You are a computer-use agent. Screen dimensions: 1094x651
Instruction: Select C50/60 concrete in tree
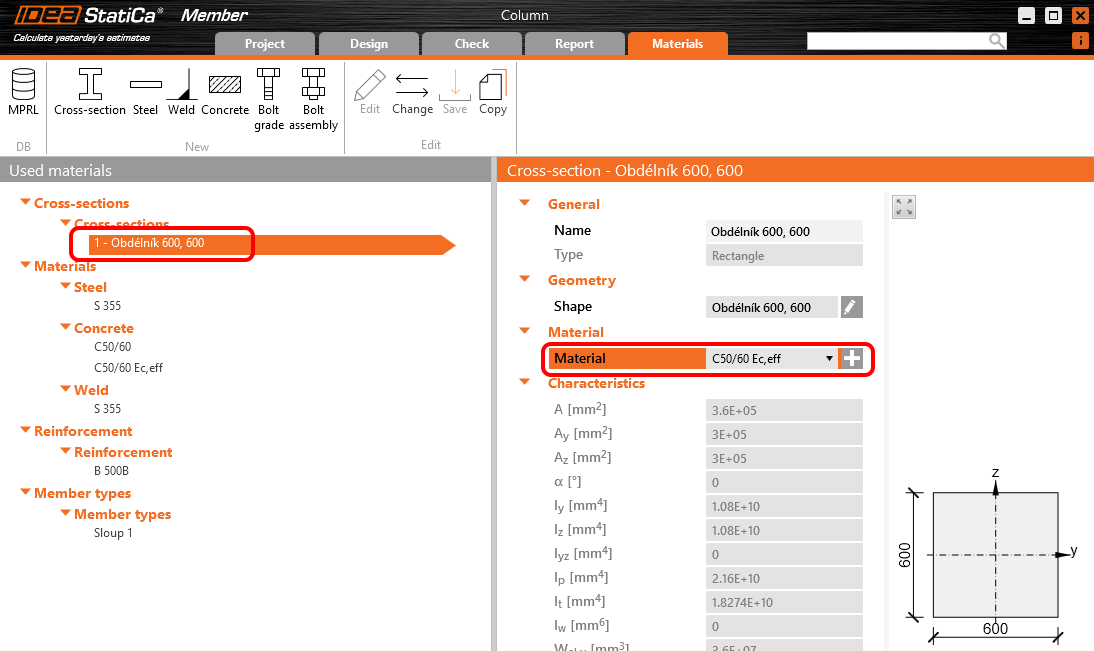(112, 347)
